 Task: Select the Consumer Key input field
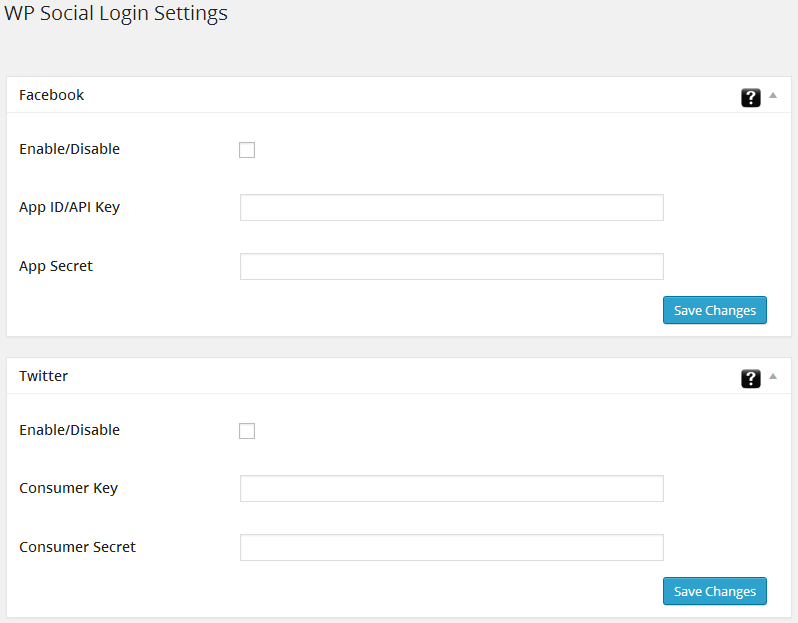pos(451,488)
